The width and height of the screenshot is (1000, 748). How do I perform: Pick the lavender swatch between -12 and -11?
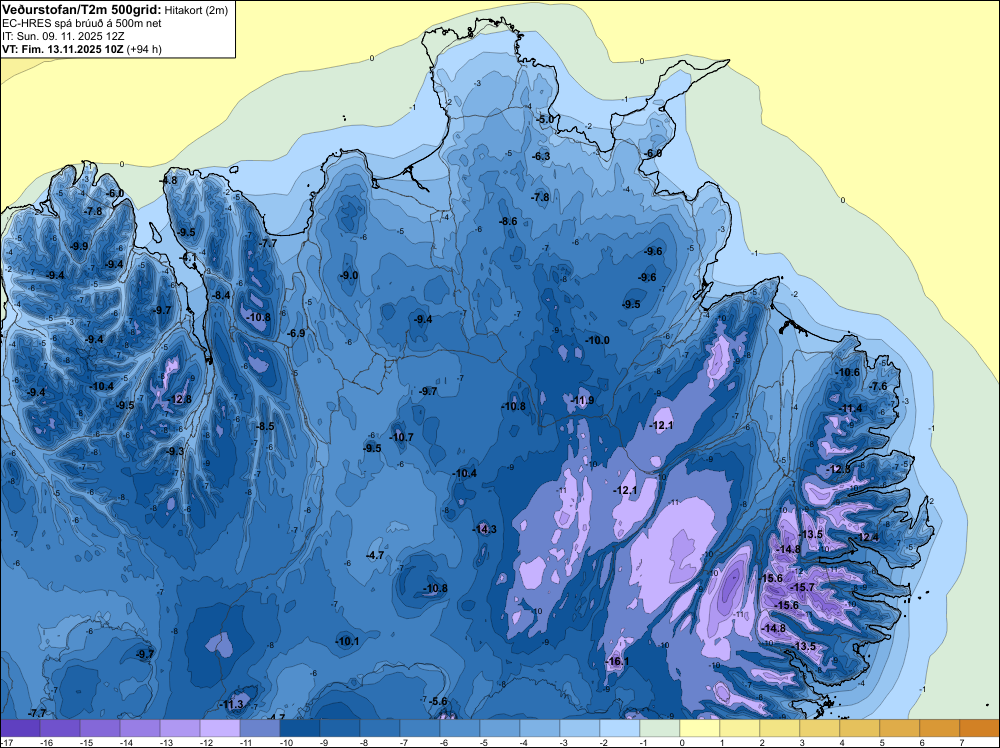click(x=220, y=728)
